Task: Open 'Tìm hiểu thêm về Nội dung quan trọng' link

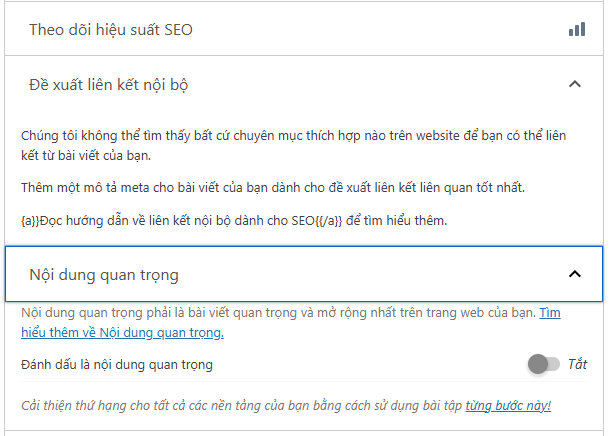Action: point(122,333)
